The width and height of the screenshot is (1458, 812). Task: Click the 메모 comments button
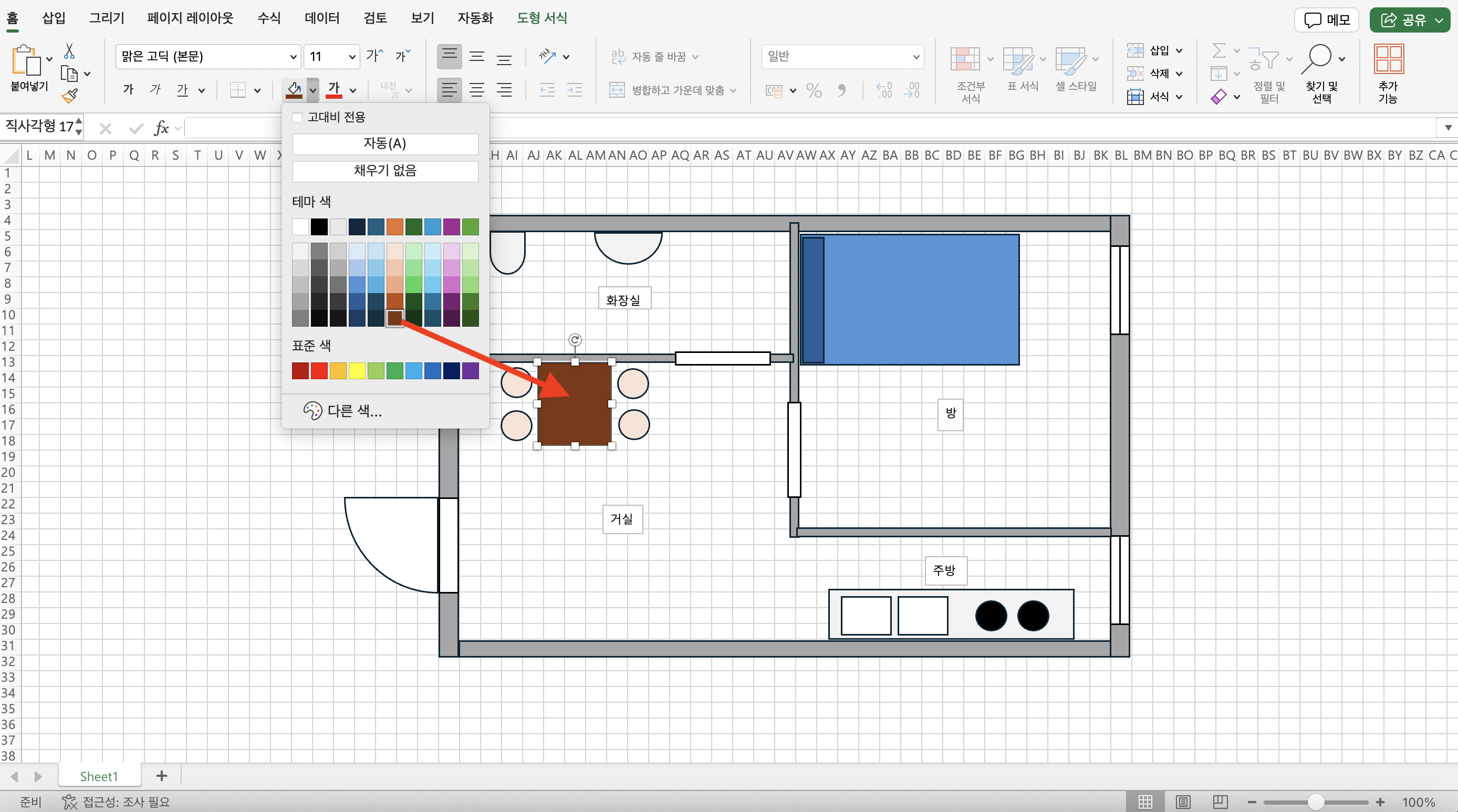coord(1327,20)
